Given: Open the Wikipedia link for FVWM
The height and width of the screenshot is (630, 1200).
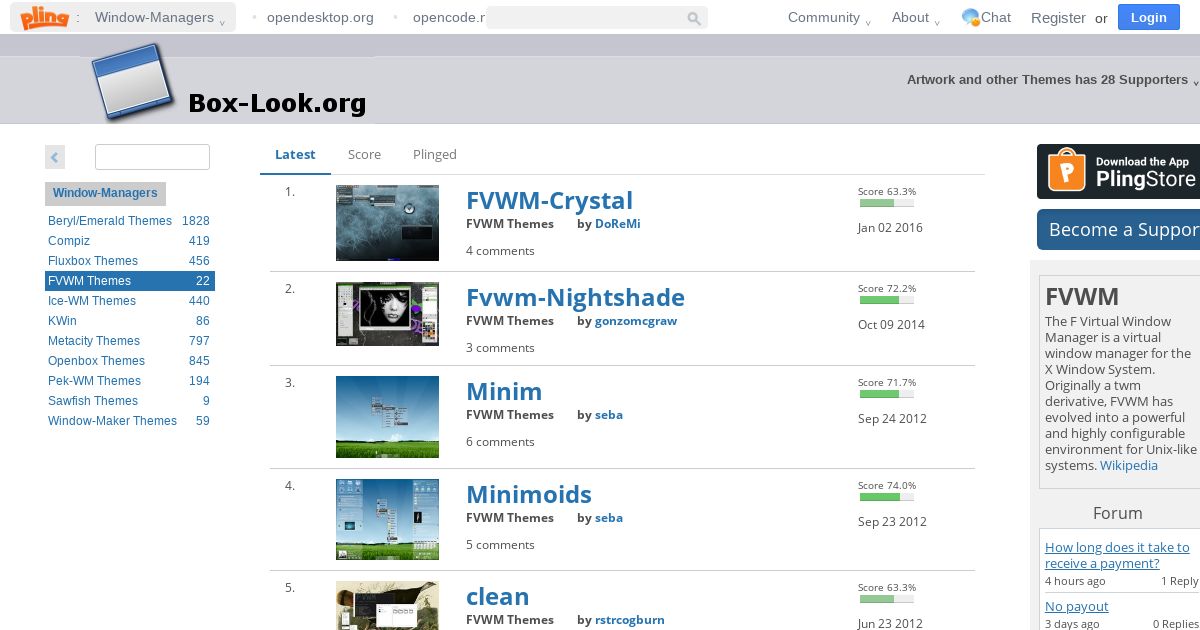Looking at the screenshot, I should point(1129,465).
